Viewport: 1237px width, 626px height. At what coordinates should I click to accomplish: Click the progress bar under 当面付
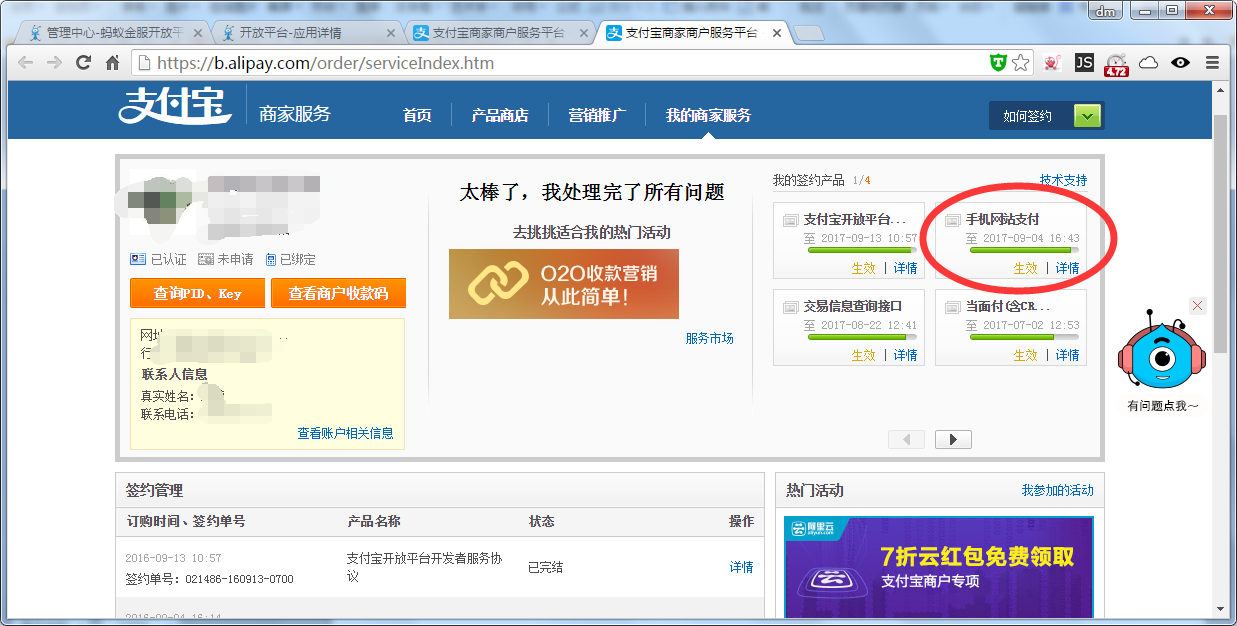click(x=1025, y=337)
